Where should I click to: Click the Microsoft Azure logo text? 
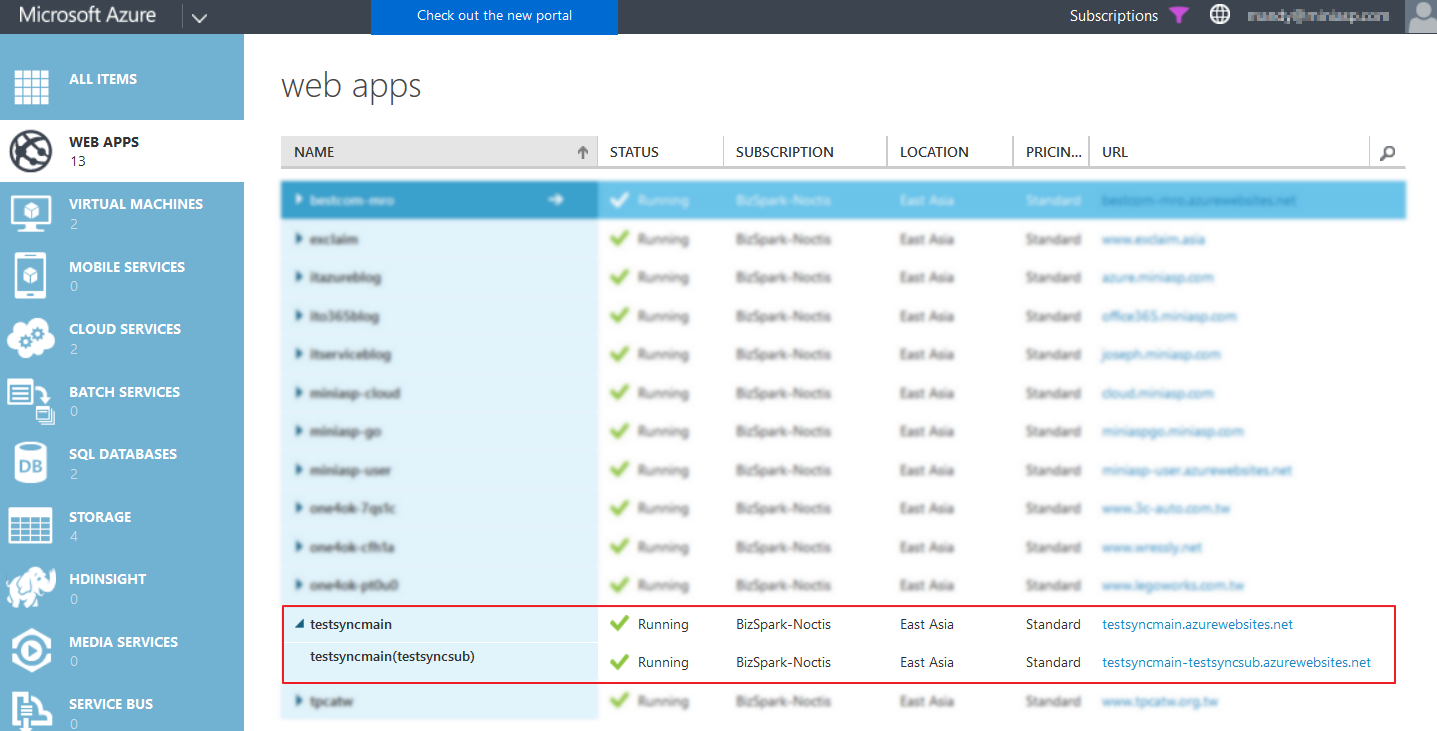click(x=88, y=16)
